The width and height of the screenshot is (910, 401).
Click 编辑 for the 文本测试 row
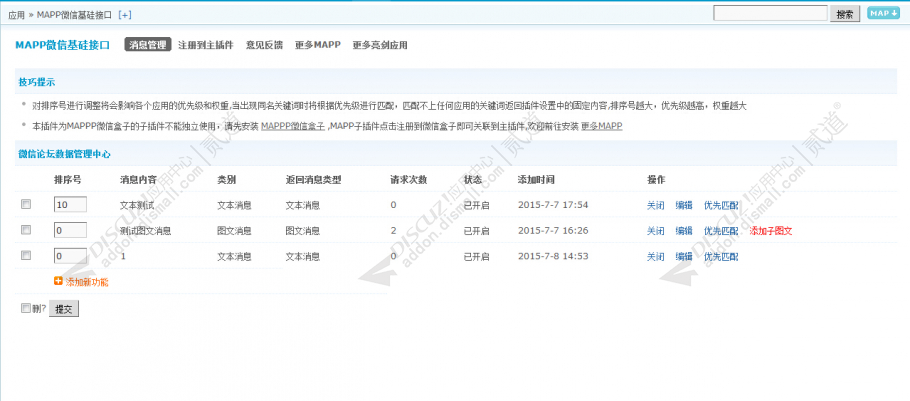[x=684, y=205]
